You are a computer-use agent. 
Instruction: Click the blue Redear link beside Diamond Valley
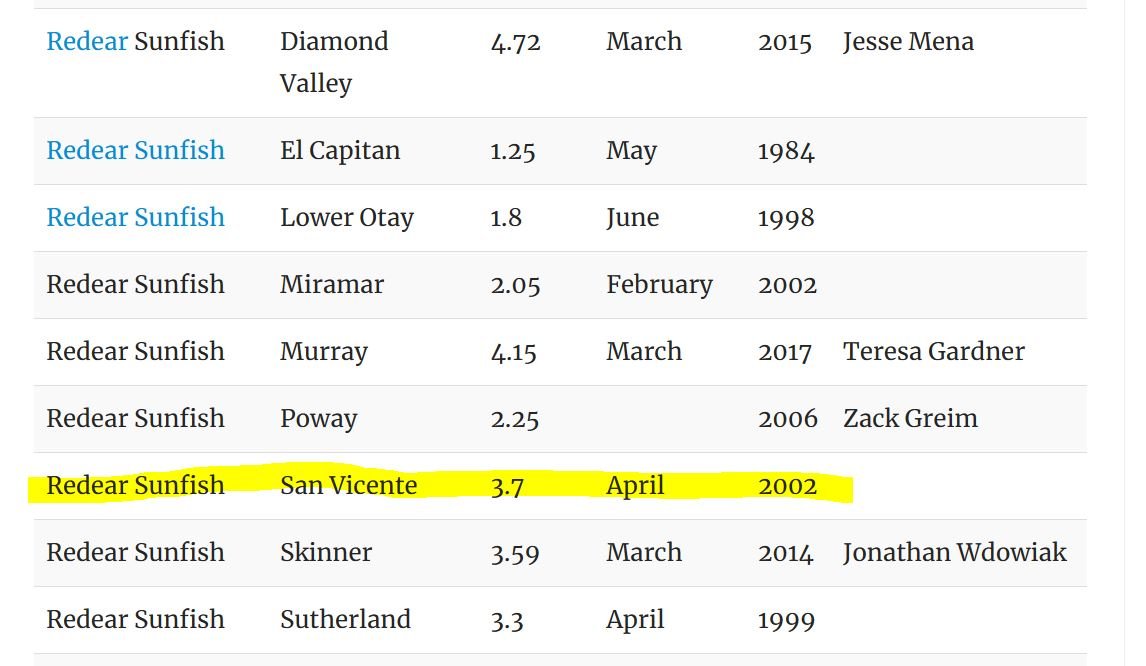coord(87,42)
